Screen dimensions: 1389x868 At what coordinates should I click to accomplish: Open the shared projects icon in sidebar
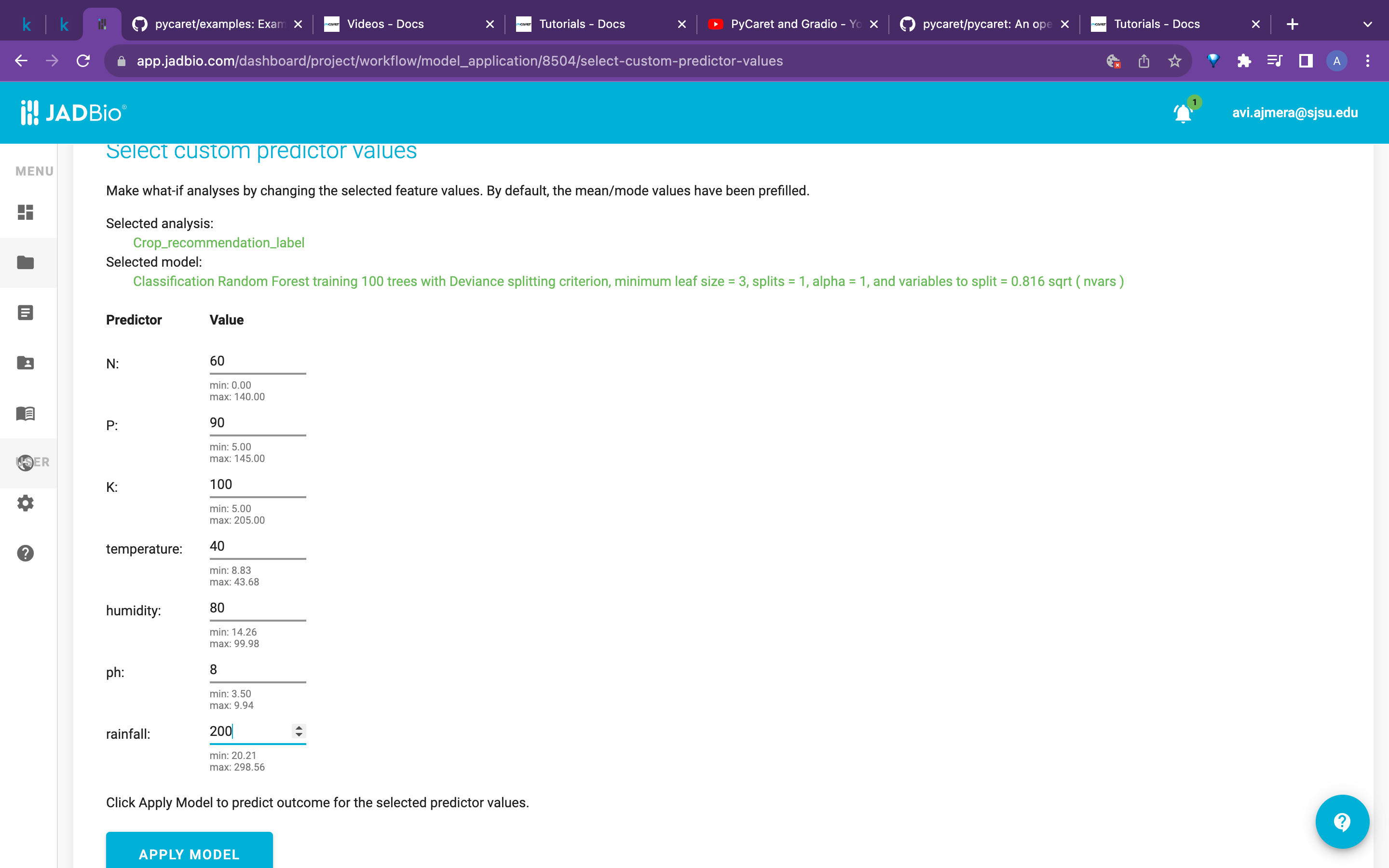25,363
